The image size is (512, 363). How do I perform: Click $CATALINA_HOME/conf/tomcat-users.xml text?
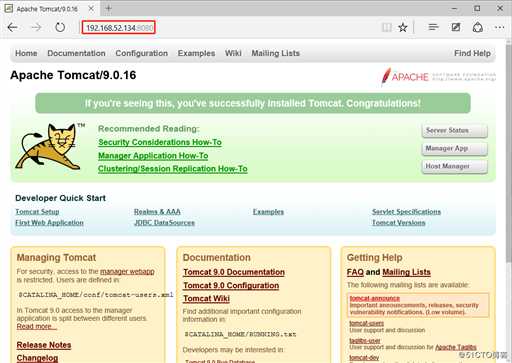coord(96,295)
